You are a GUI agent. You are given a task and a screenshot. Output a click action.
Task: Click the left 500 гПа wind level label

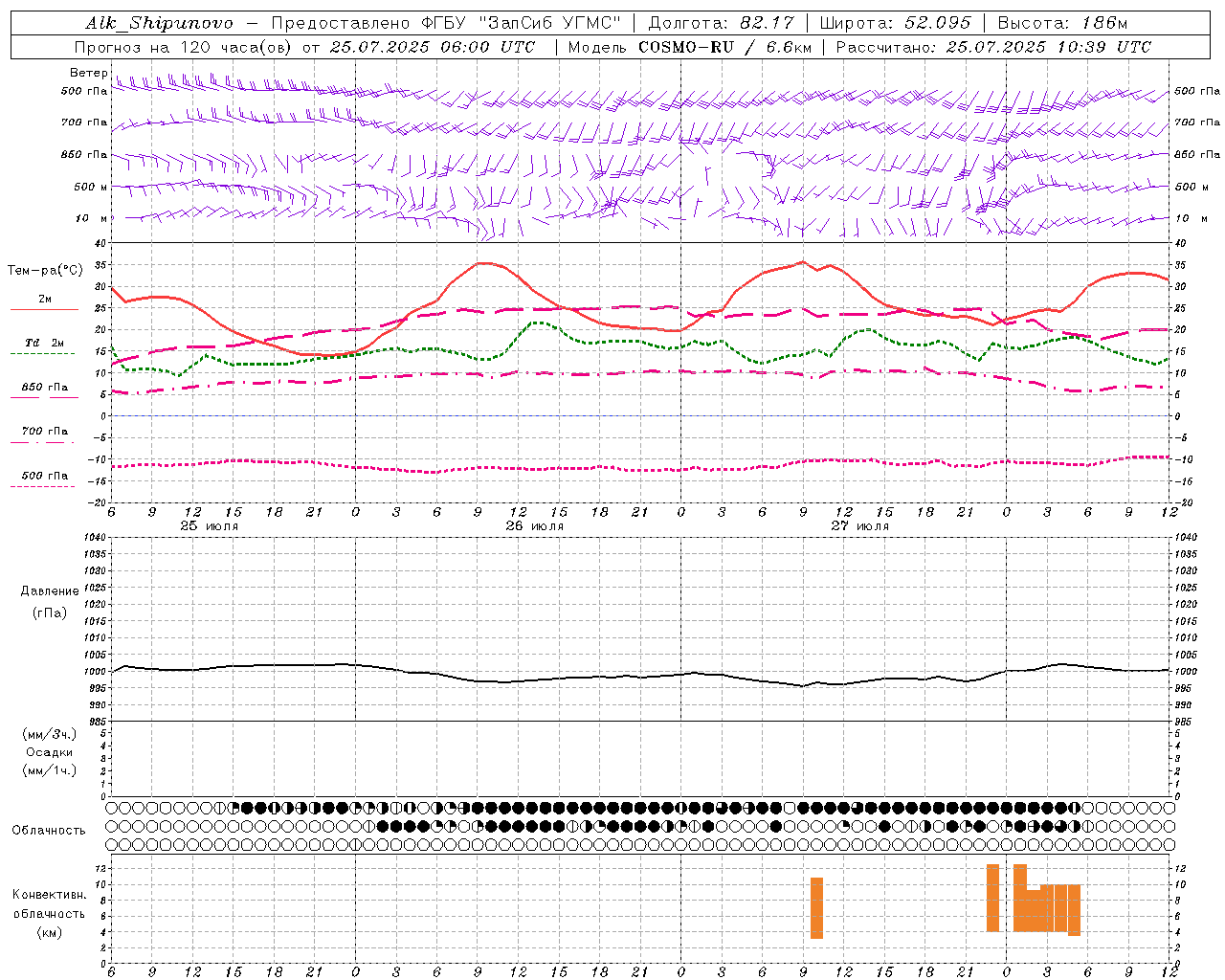84,91
